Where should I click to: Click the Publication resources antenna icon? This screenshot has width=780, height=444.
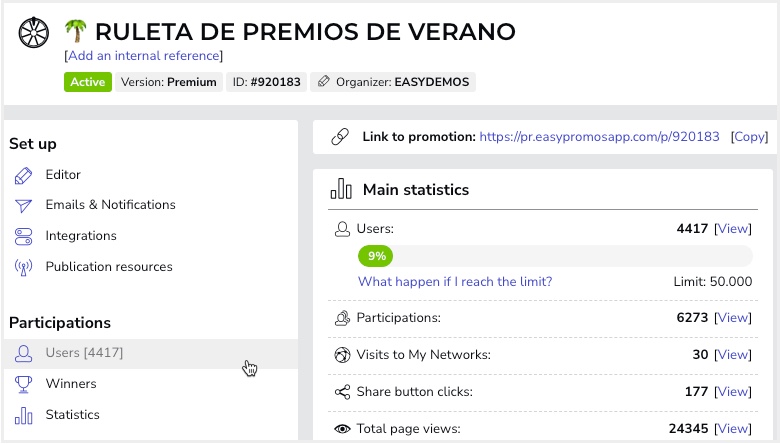23,267
